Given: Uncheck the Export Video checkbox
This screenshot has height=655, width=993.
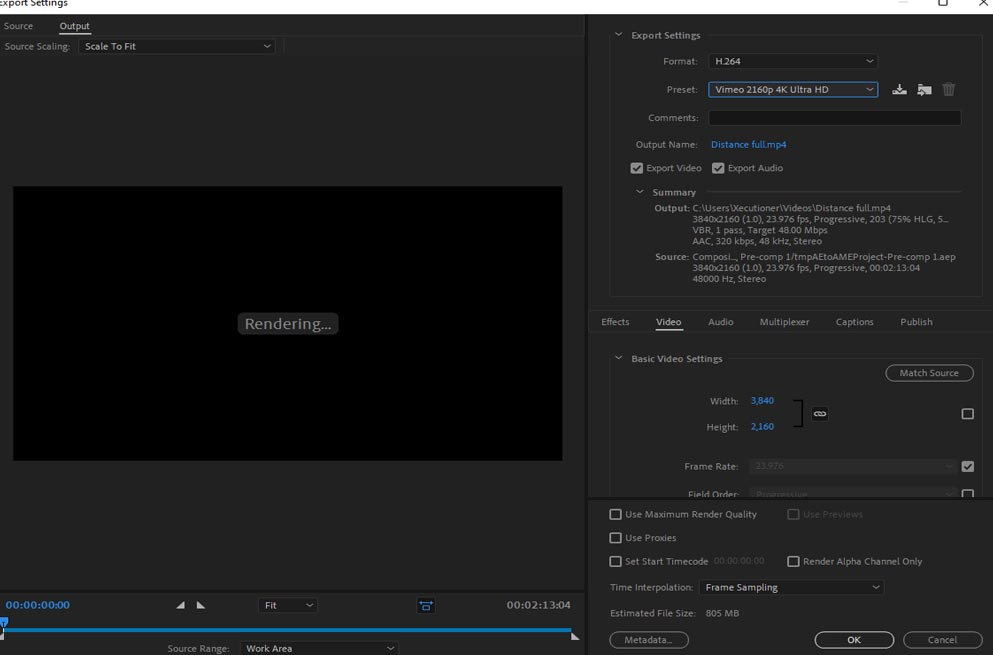Looking at the screenshot, I should [636, 168].
